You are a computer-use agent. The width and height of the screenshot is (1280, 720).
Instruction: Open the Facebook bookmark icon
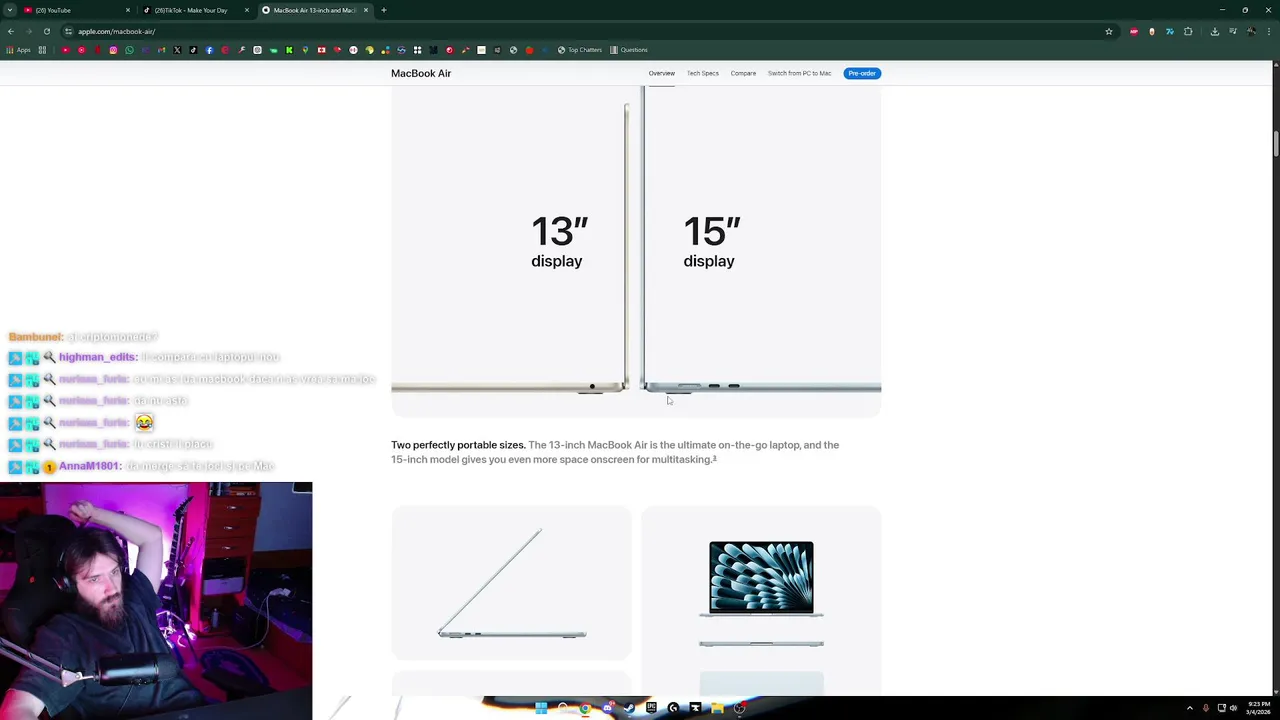click(x=209, y=50)
